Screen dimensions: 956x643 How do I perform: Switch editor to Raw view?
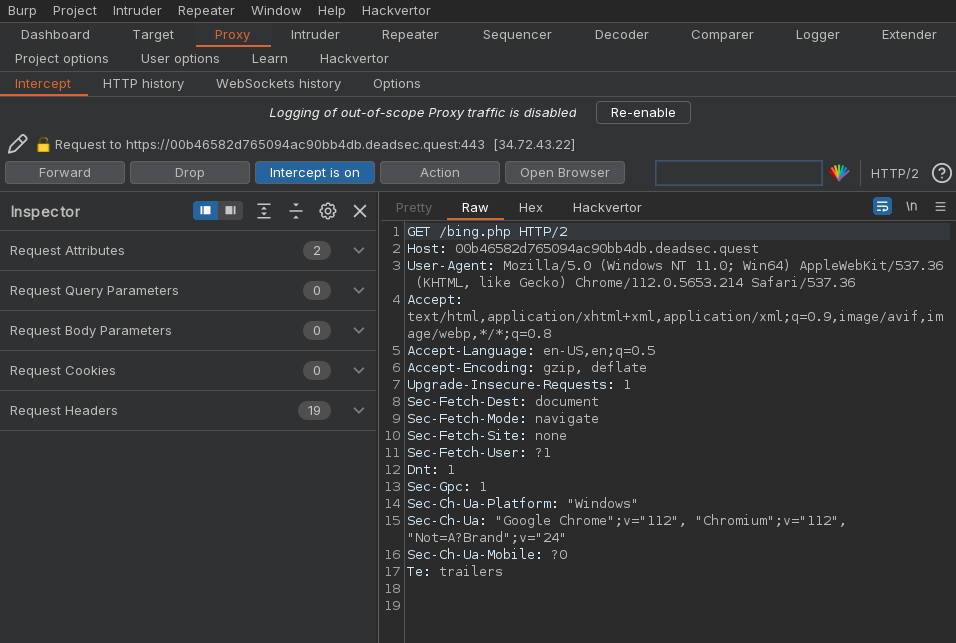(475, 208)
